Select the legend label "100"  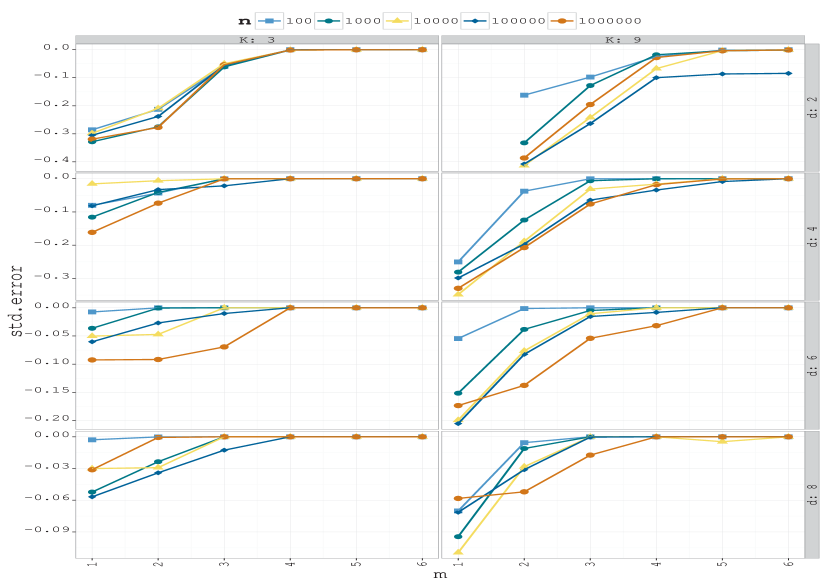299,21
